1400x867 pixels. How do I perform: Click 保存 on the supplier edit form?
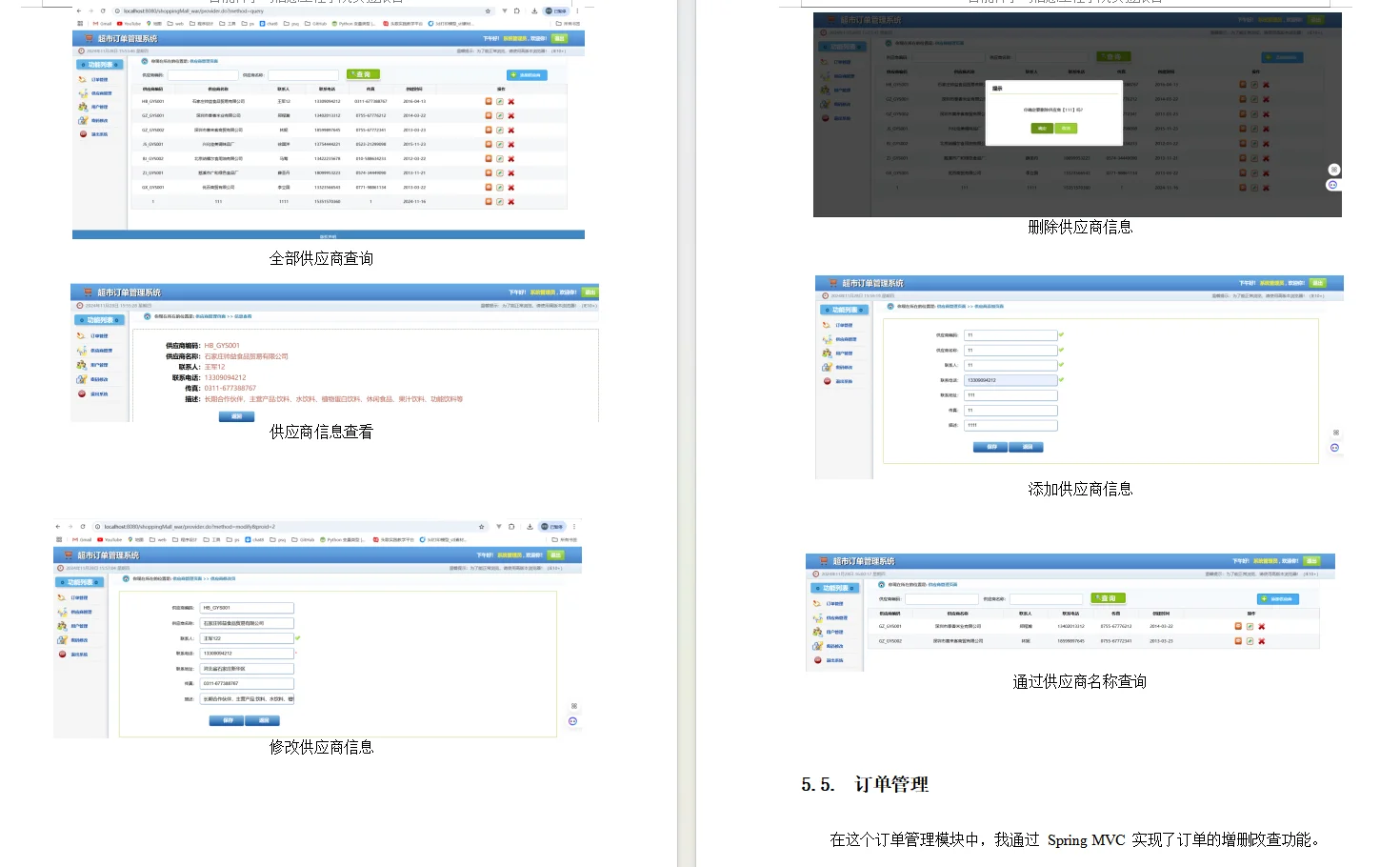[x=228, y=721]
